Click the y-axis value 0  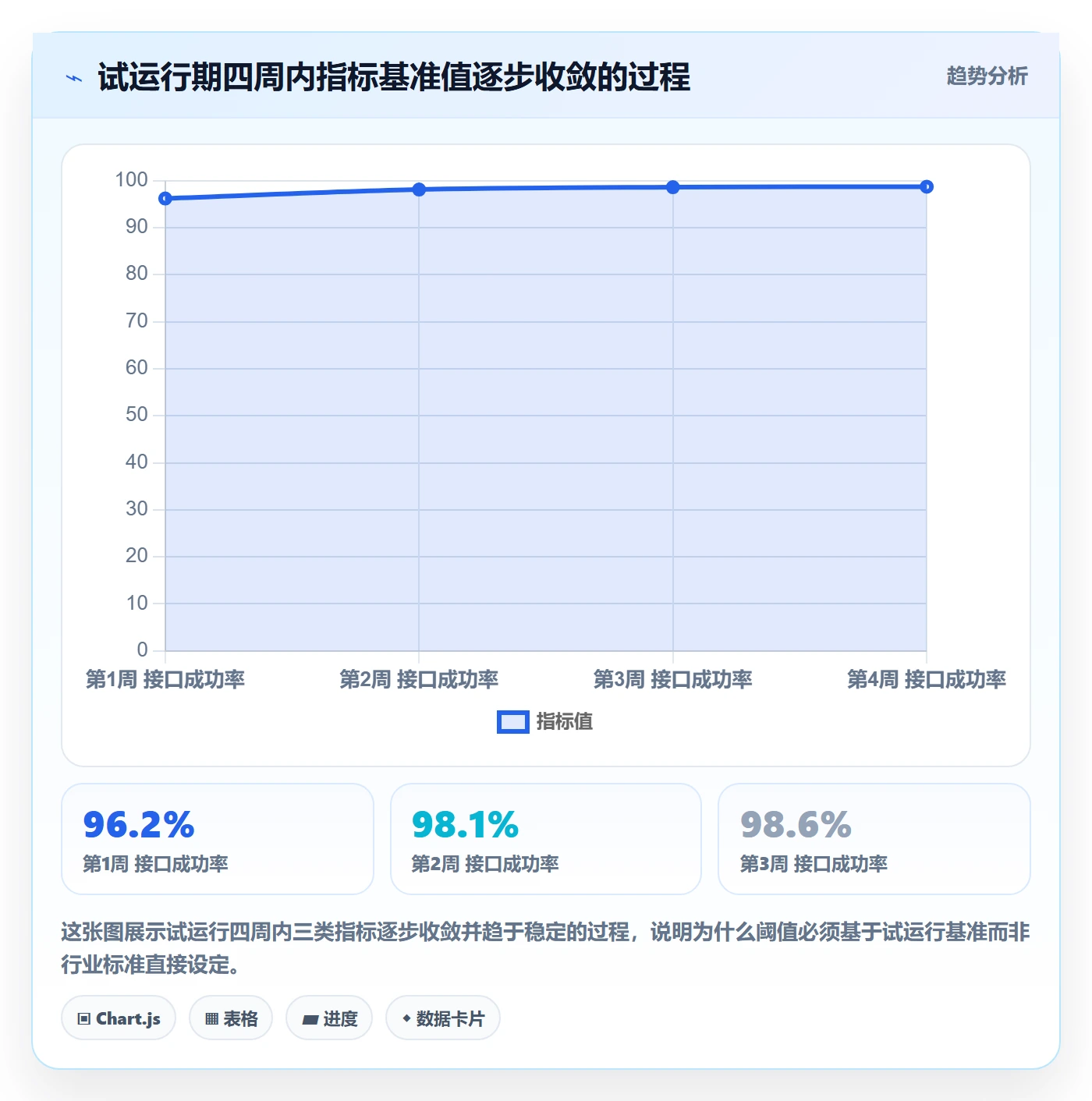coord(142,650)
